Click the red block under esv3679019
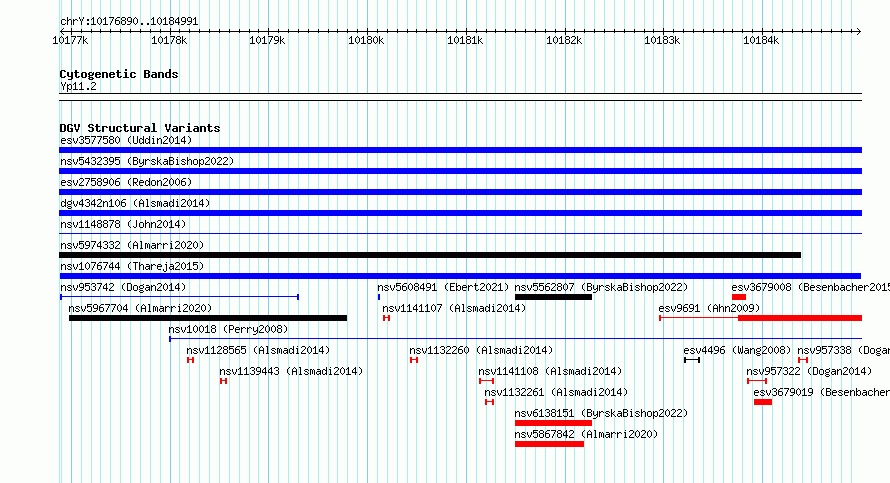 pyautogui.click(x=763, y=402)
